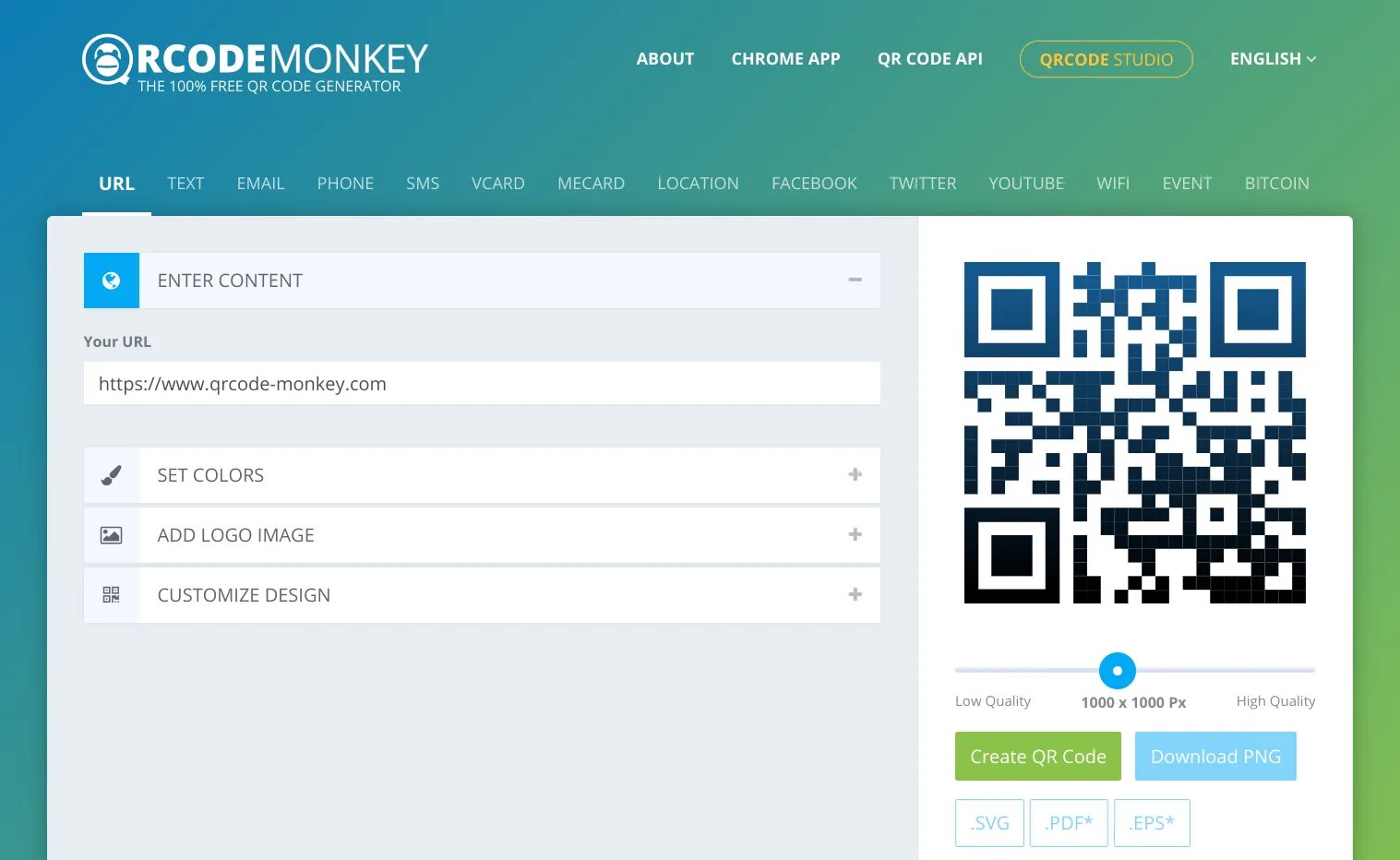Download the QR code as .SVG

pos(989,823)
